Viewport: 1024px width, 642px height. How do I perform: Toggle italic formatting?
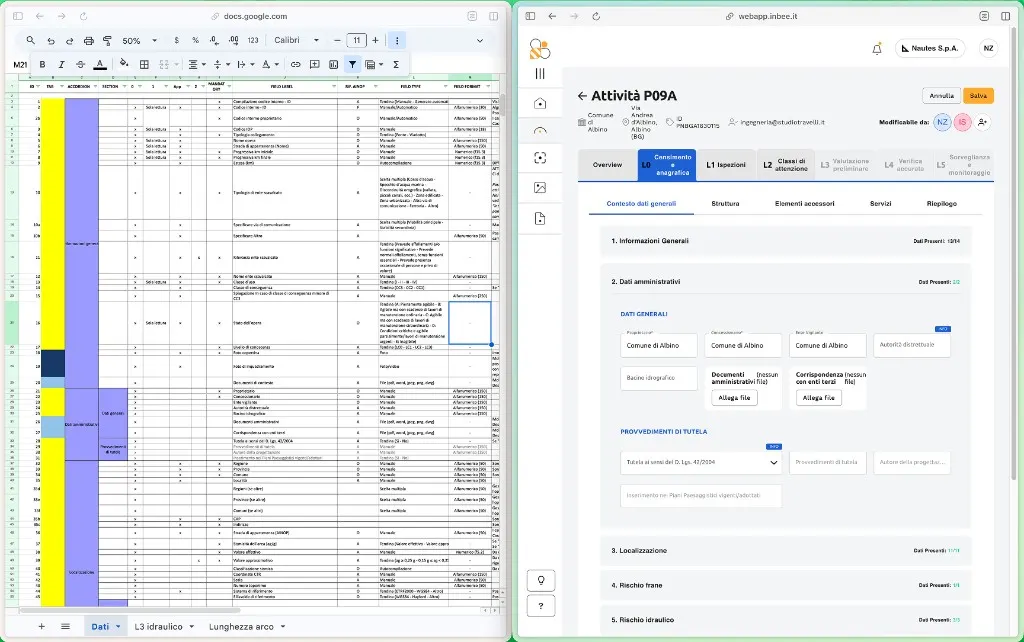point(61,64)
